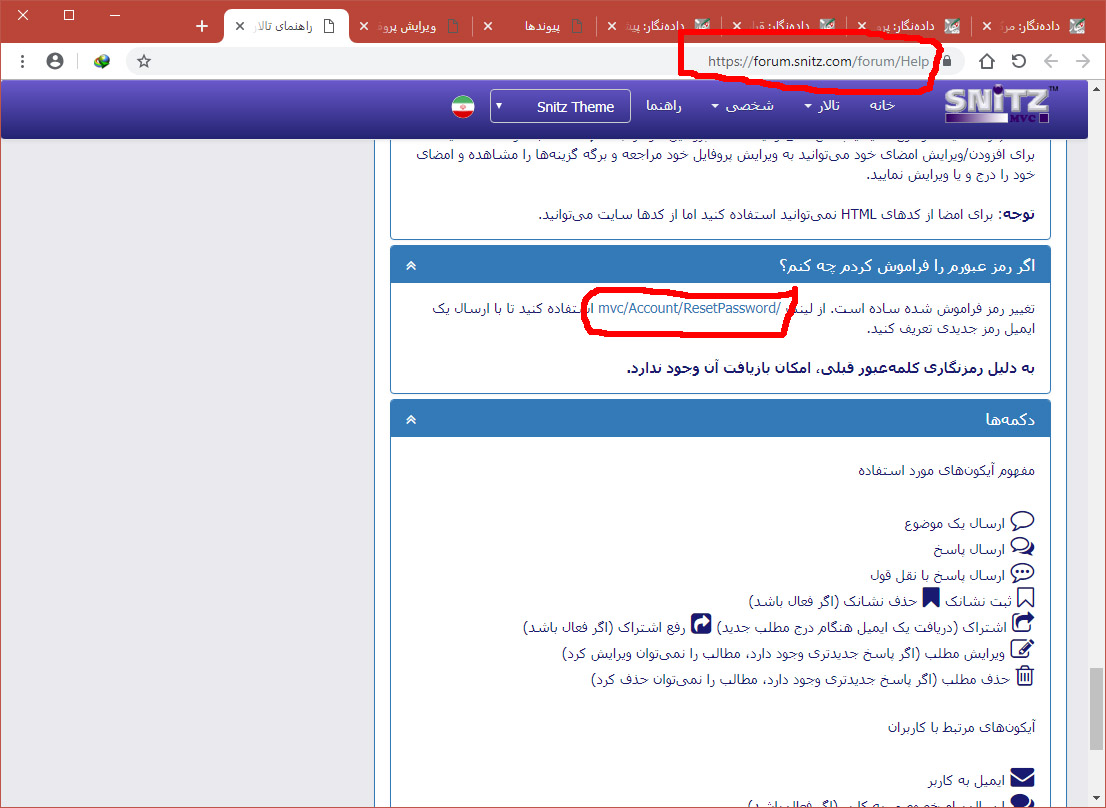The height and width of the screenshot is (808, 1106).
Task: Go to خانه in the navigation bar
Action: click(x=882, y=106)
